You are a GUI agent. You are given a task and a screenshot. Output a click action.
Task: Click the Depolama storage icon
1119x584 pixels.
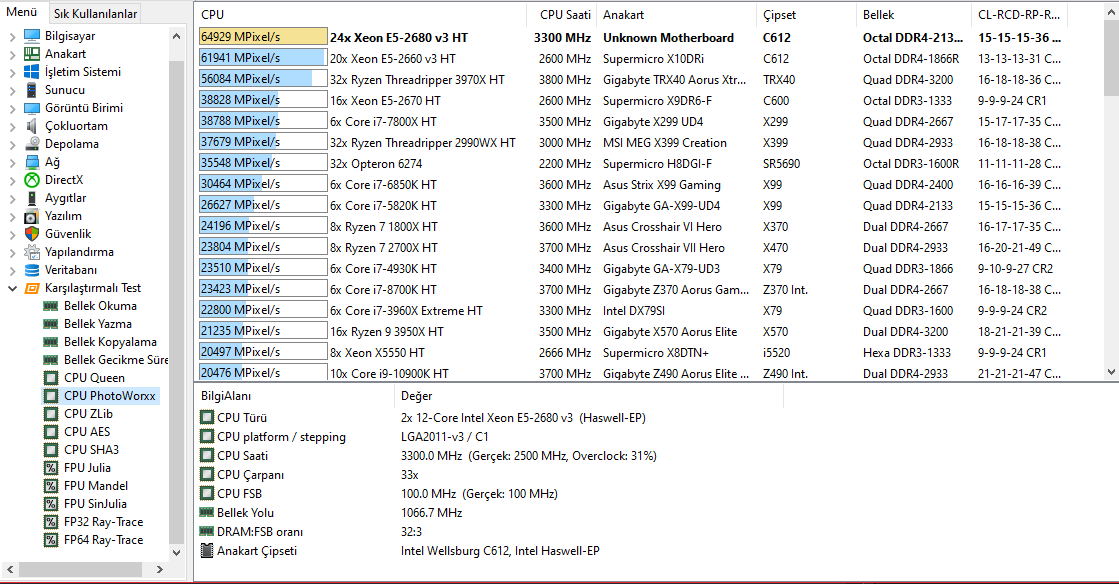pos(31,144)
